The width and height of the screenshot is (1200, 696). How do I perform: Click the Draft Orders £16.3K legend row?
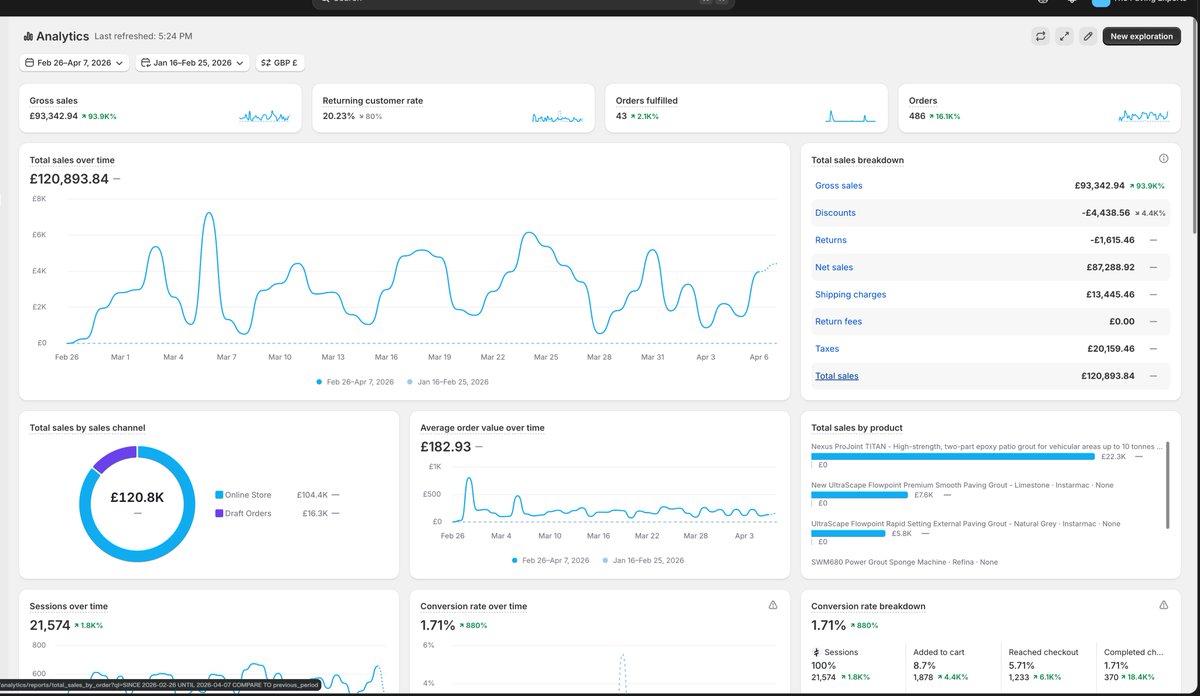click(277, 513)
